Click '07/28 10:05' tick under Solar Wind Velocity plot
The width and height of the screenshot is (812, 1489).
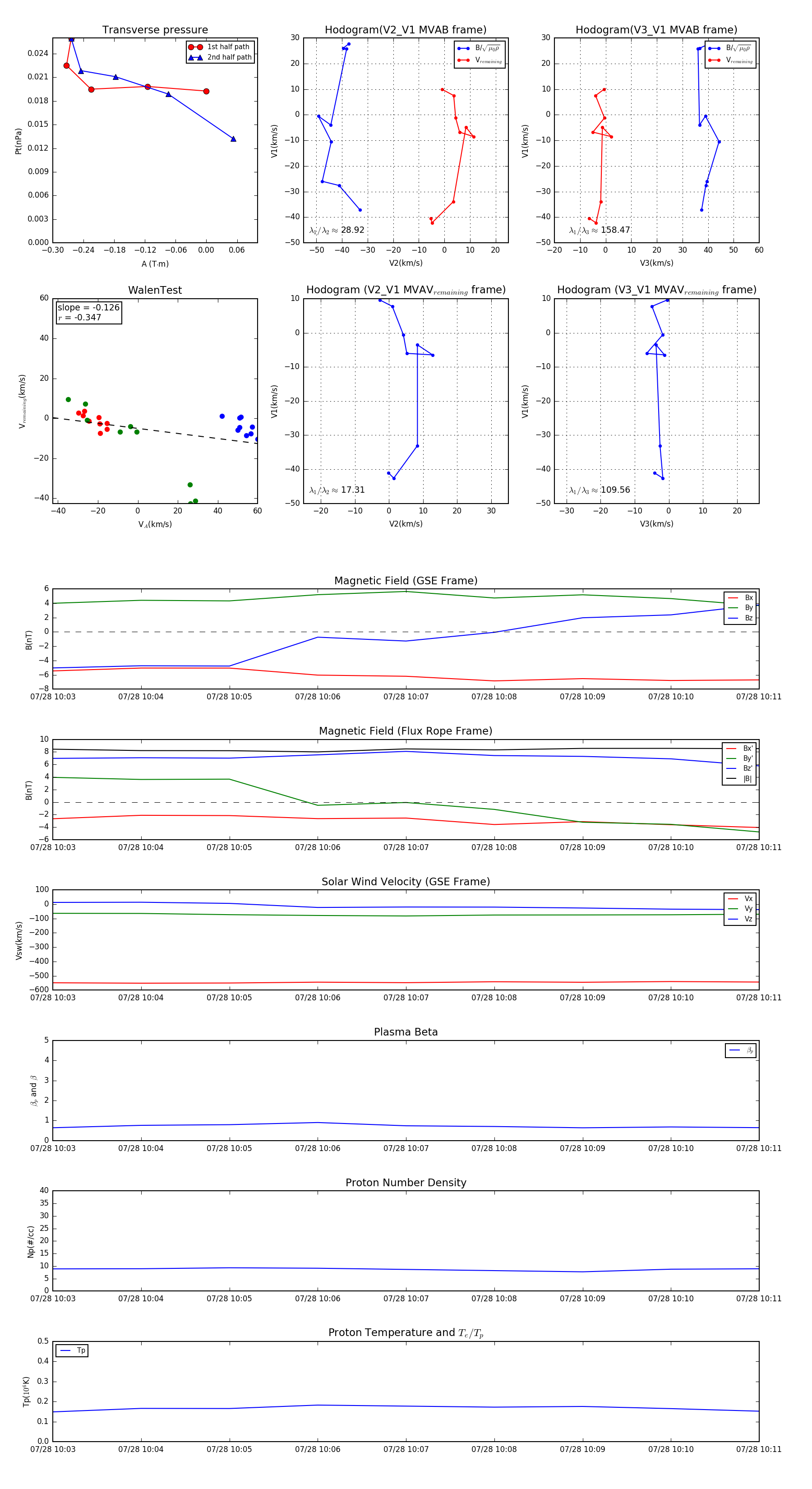pyautogui.click(x=230, y=998)
